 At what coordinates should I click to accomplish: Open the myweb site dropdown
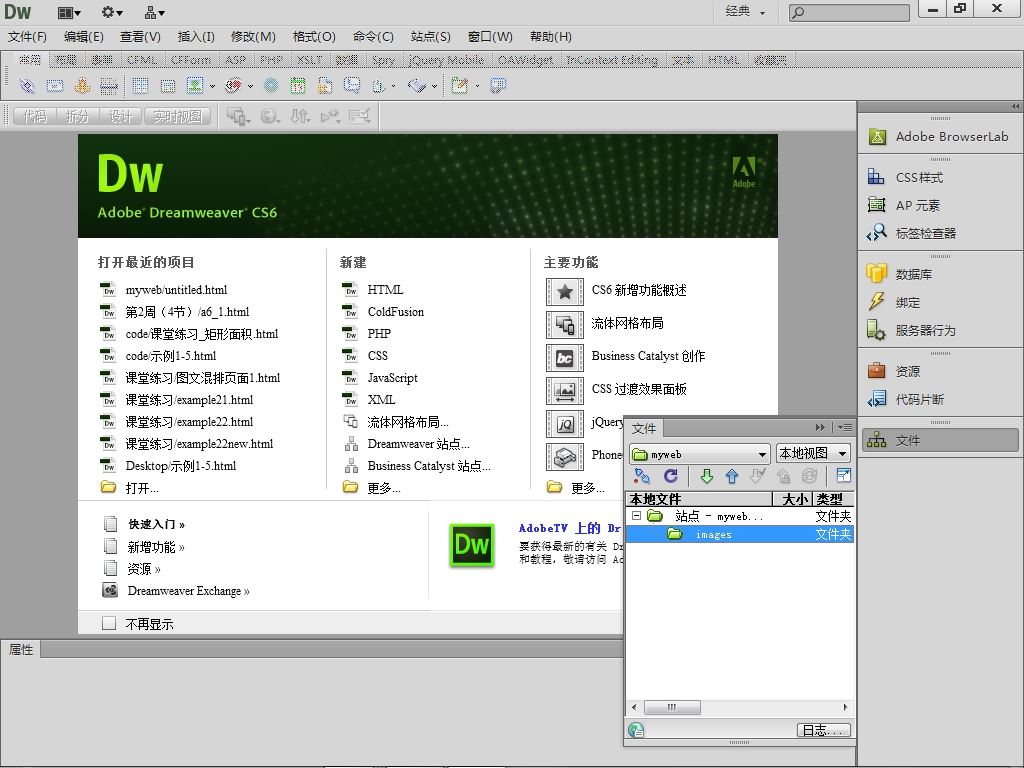(x=700, y=453)
